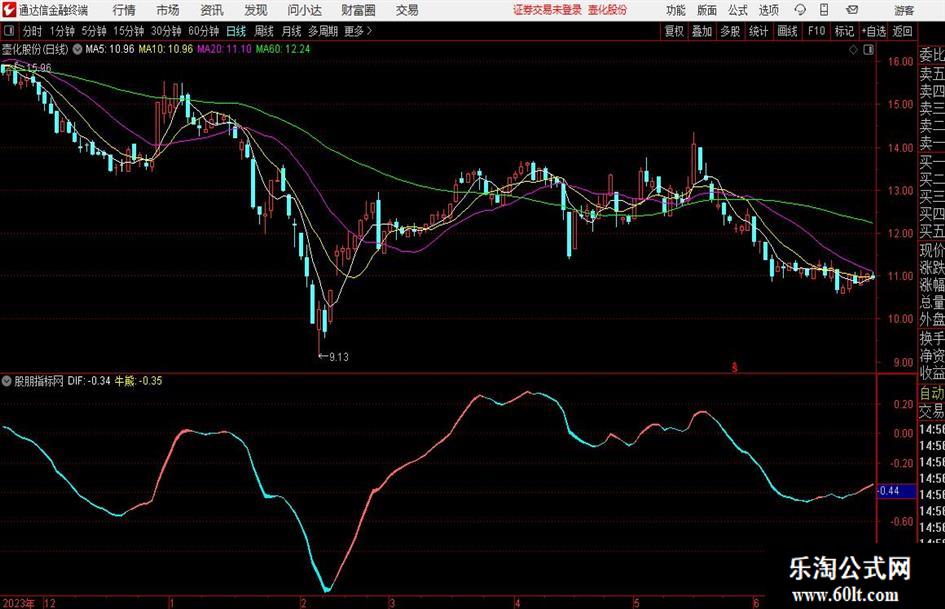Open the mail envelope icon

click(852, 10)
